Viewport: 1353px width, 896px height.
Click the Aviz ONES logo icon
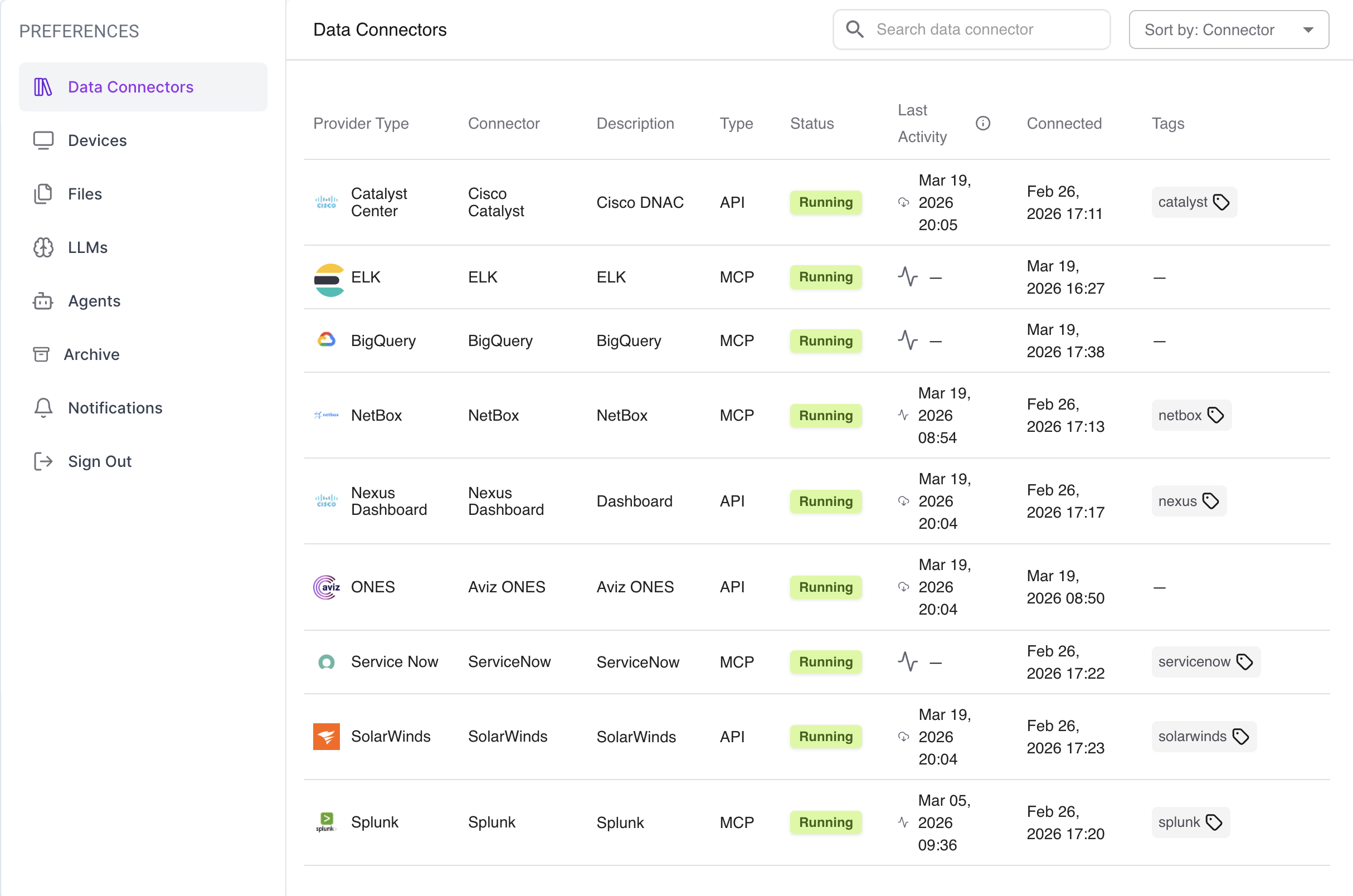[x=326, y=587]
